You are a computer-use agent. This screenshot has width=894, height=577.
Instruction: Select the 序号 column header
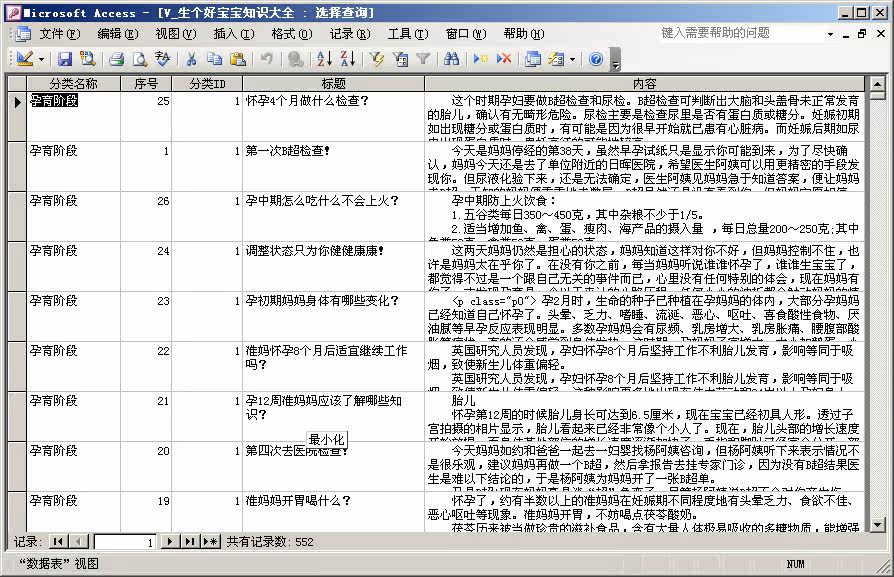146,84
